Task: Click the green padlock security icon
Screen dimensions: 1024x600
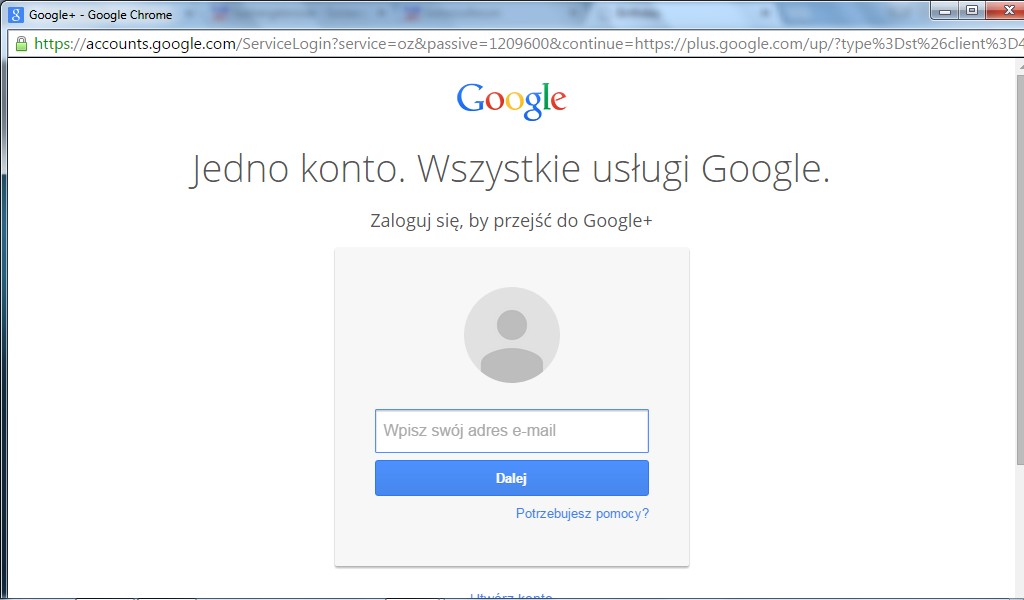Action: (20, 44)
